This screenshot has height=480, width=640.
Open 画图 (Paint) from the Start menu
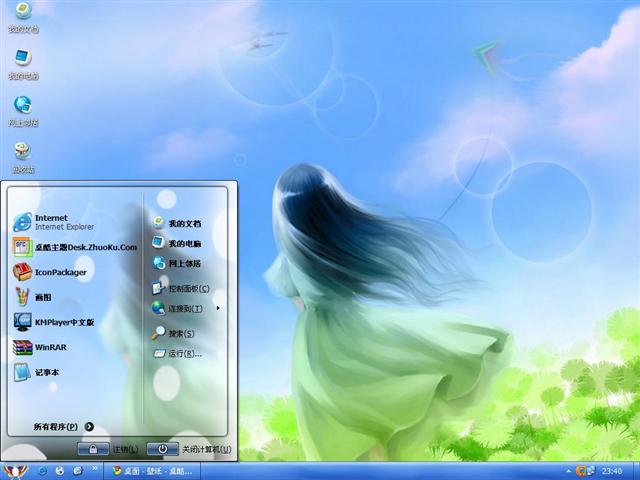tap(40, 297)
